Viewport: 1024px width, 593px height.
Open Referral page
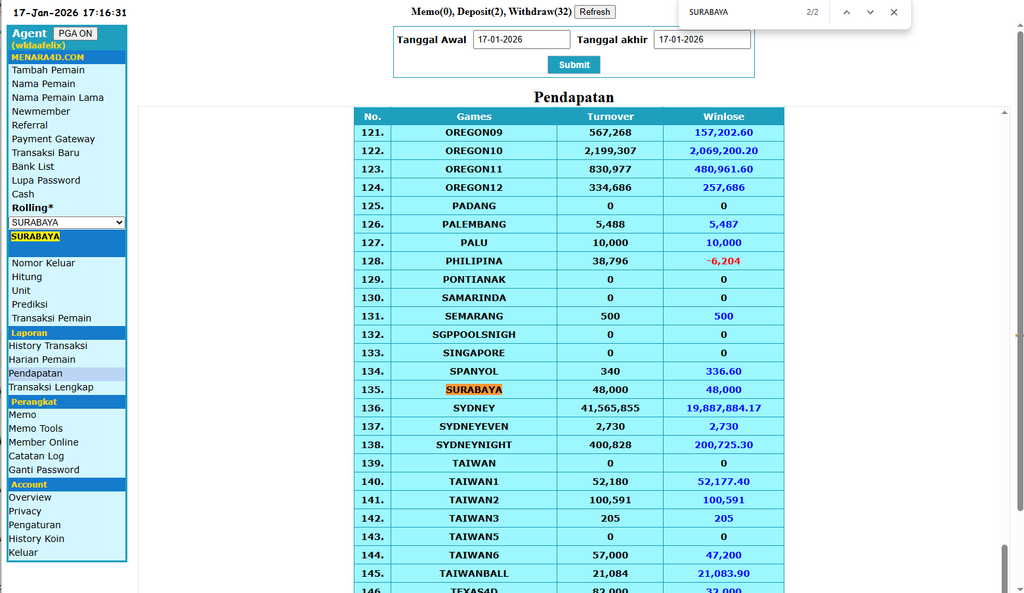click(29, 125)
